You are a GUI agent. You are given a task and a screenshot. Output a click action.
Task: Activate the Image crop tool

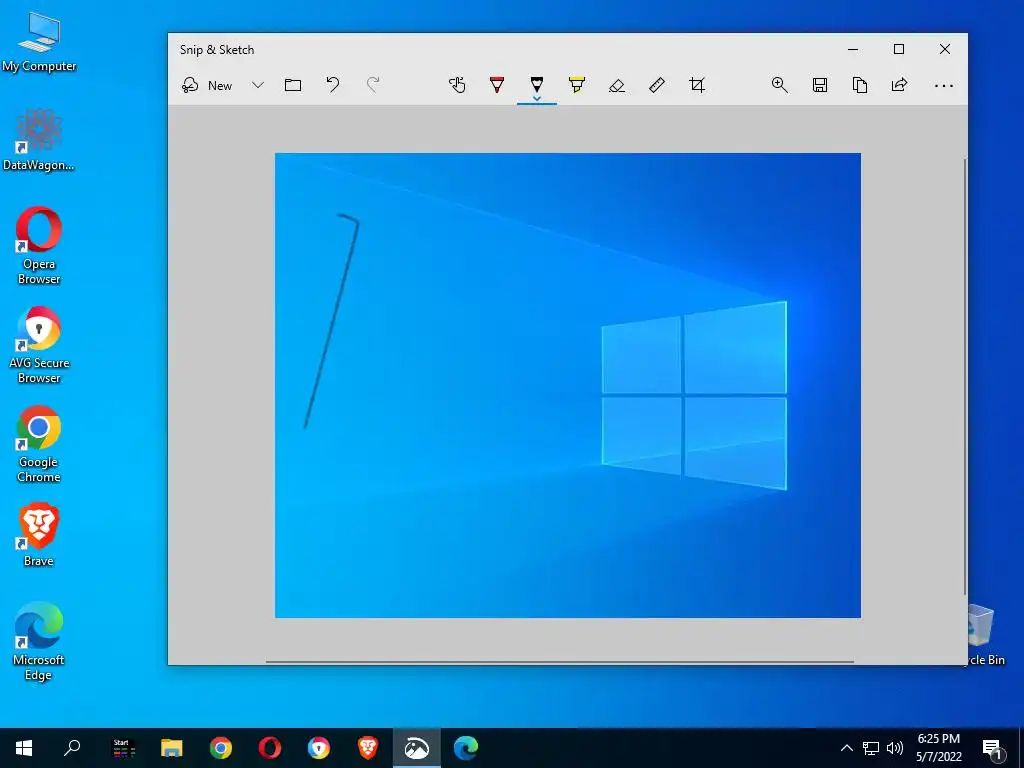697,85
